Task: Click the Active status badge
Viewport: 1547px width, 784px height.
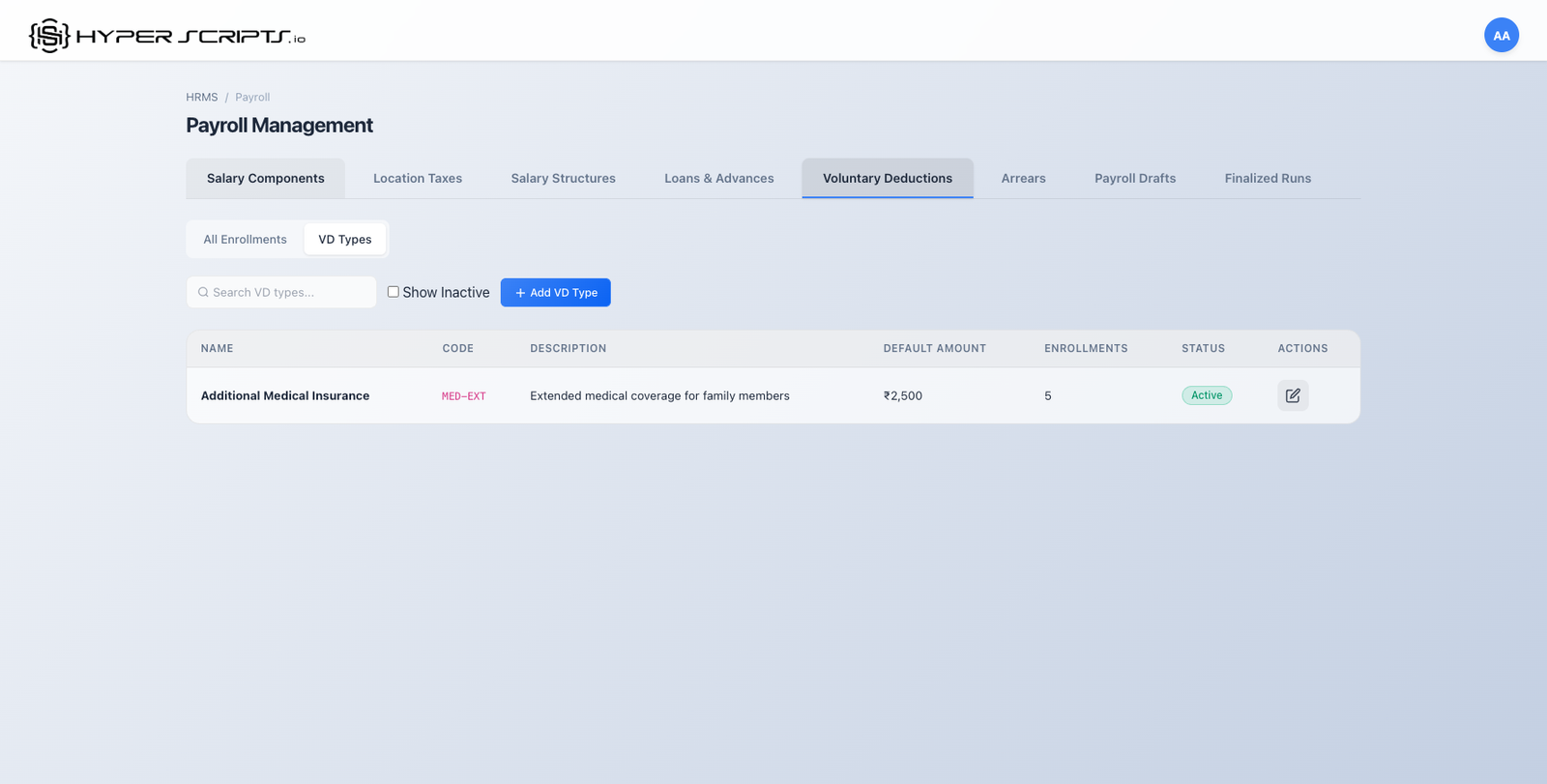Action: 1207,395
